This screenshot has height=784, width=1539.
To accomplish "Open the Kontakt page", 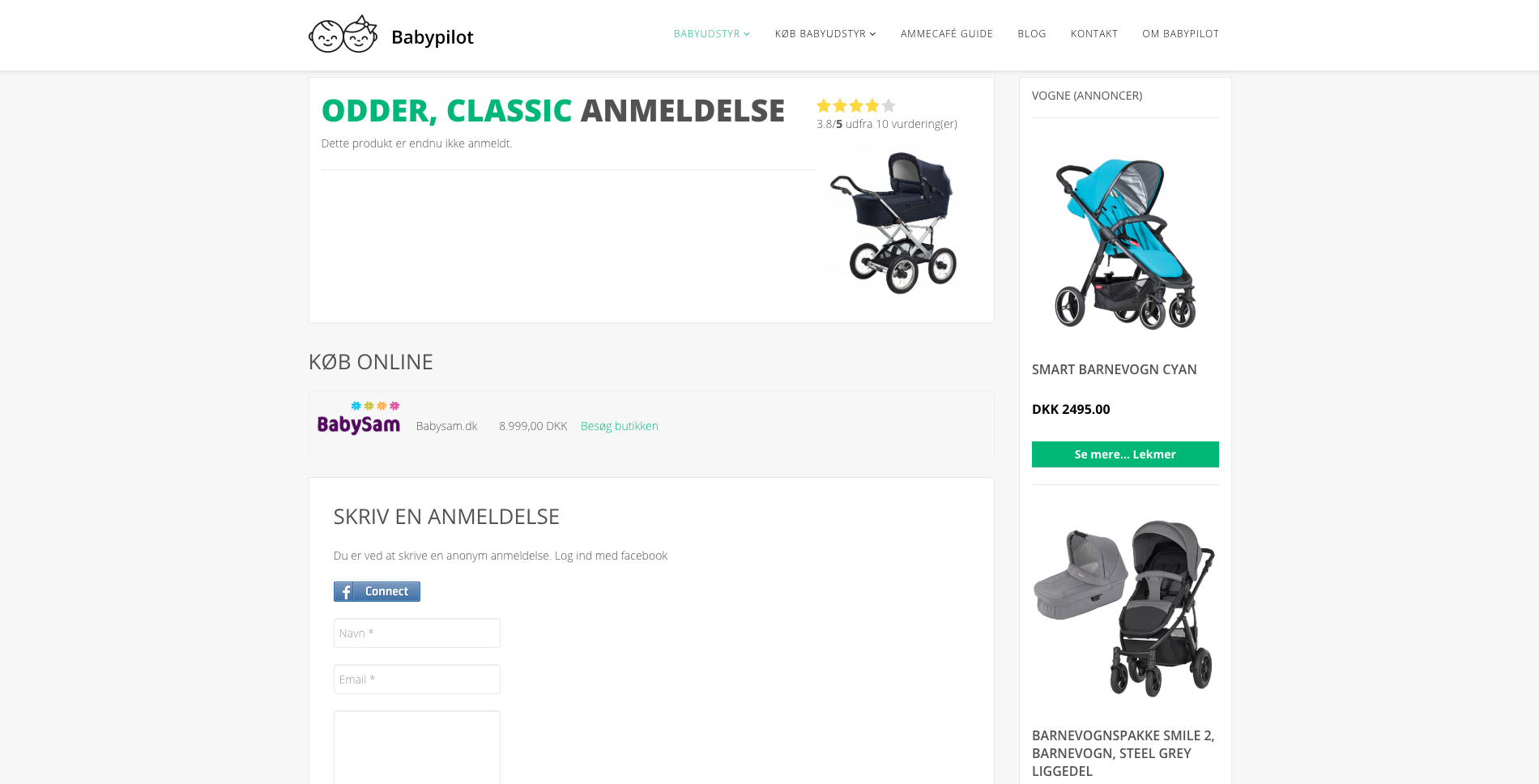I will pos(1094,34).
